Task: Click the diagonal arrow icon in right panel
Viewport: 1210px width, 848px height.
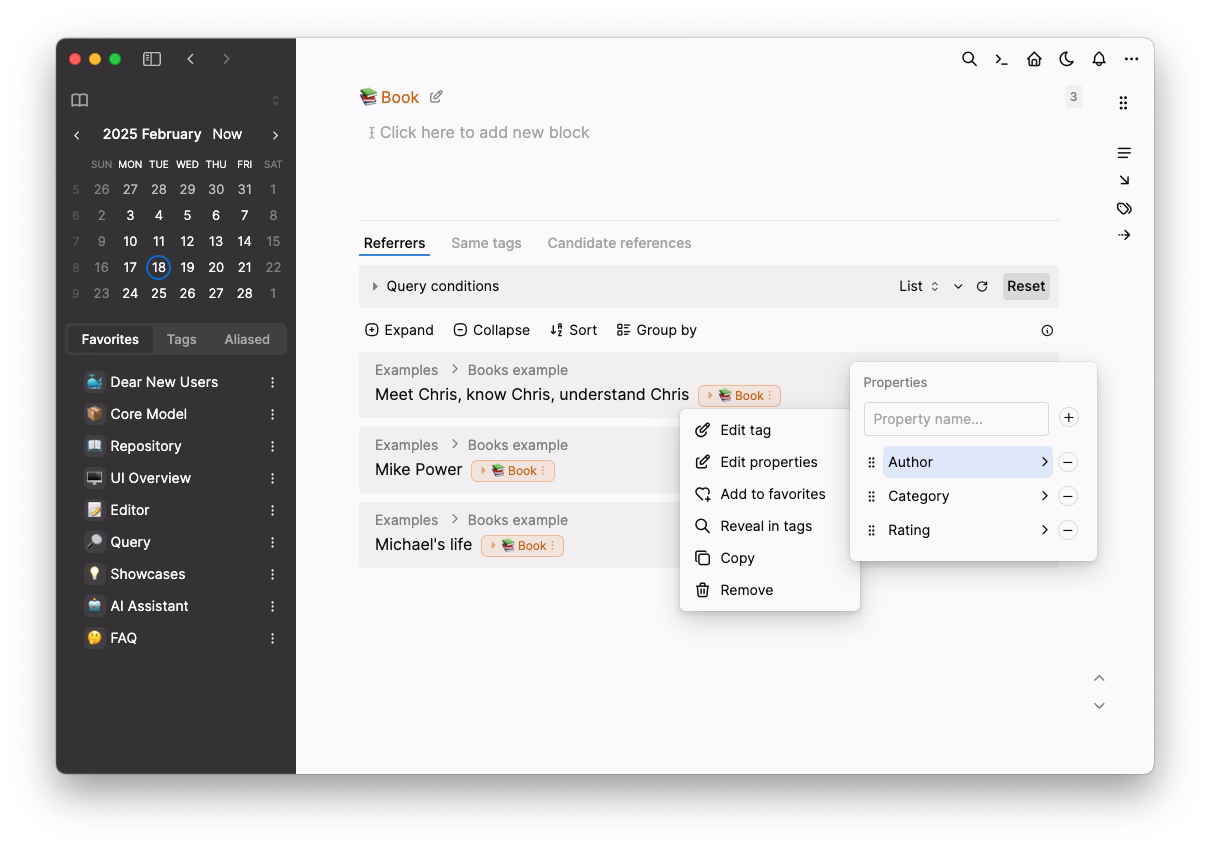Action: 1124,180
